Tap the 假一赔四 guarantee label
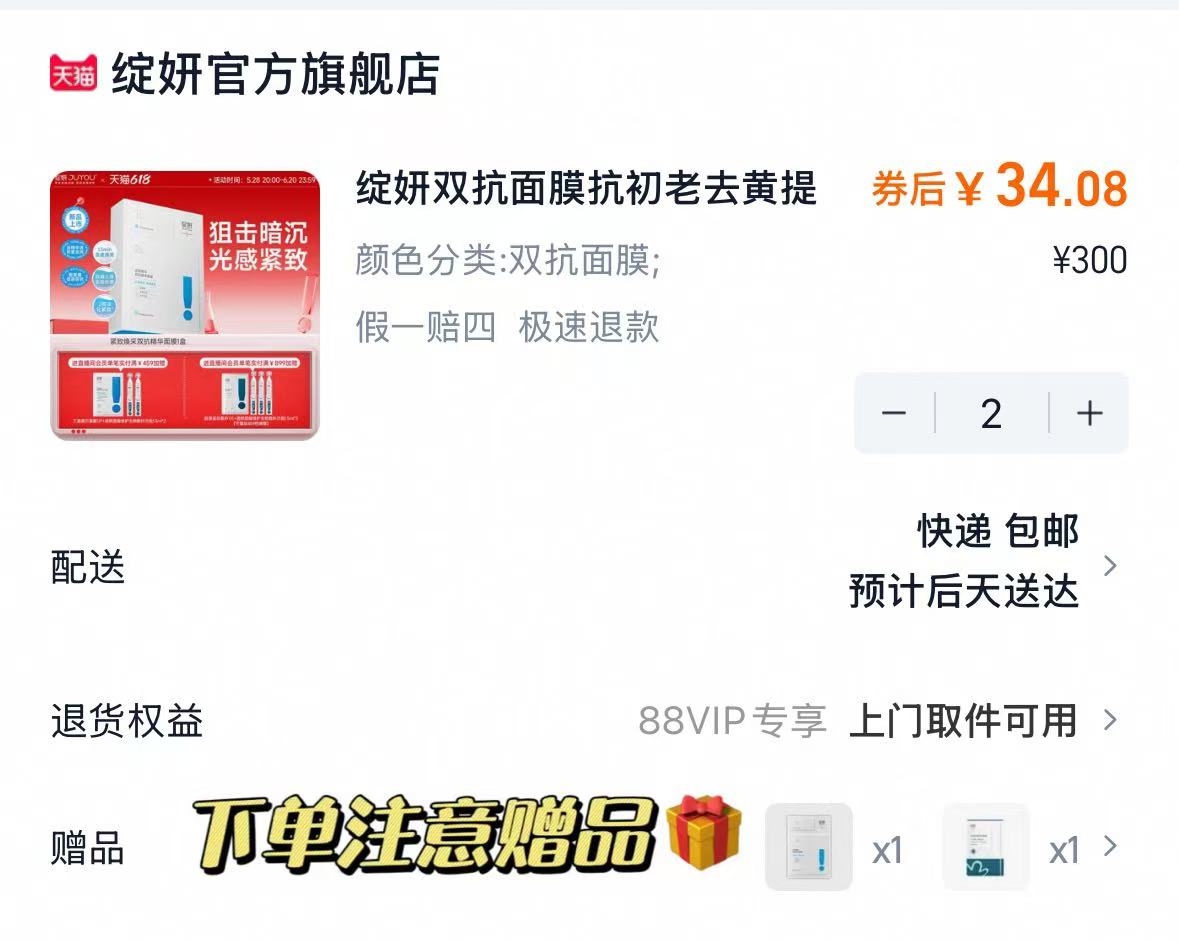Viewport: 1179px width, 941px height. click(426, 327)
